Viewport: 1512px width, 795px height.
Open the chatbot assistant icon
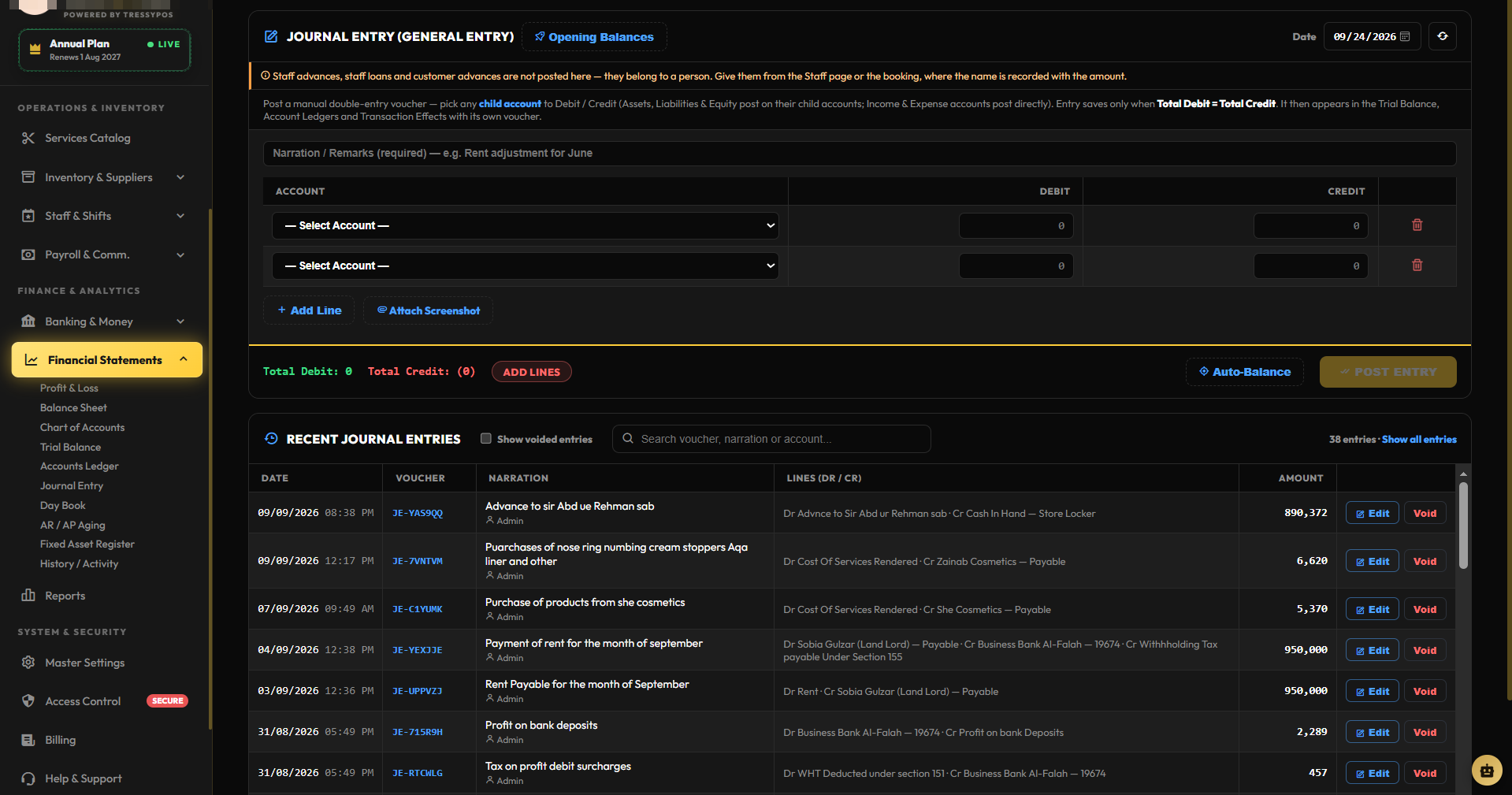1487,770
